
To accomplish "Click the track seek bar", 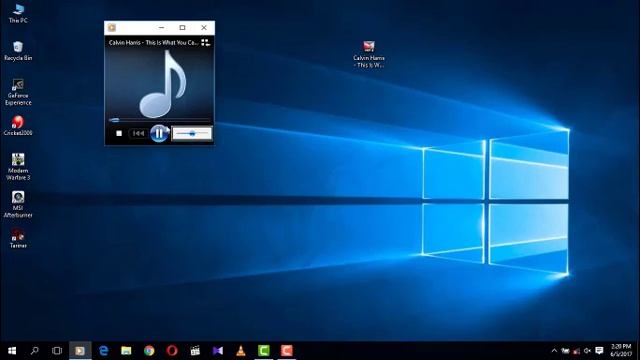I will point(159,120).
